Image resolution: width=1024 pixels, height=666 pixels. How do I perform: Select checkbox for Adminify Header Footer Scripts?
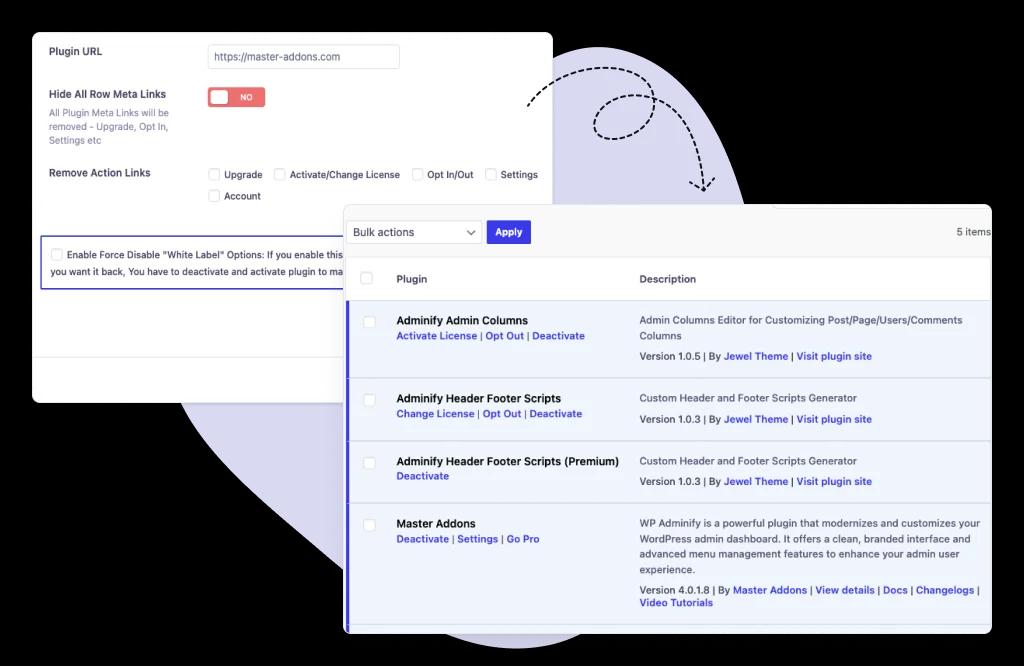[369, 400]
